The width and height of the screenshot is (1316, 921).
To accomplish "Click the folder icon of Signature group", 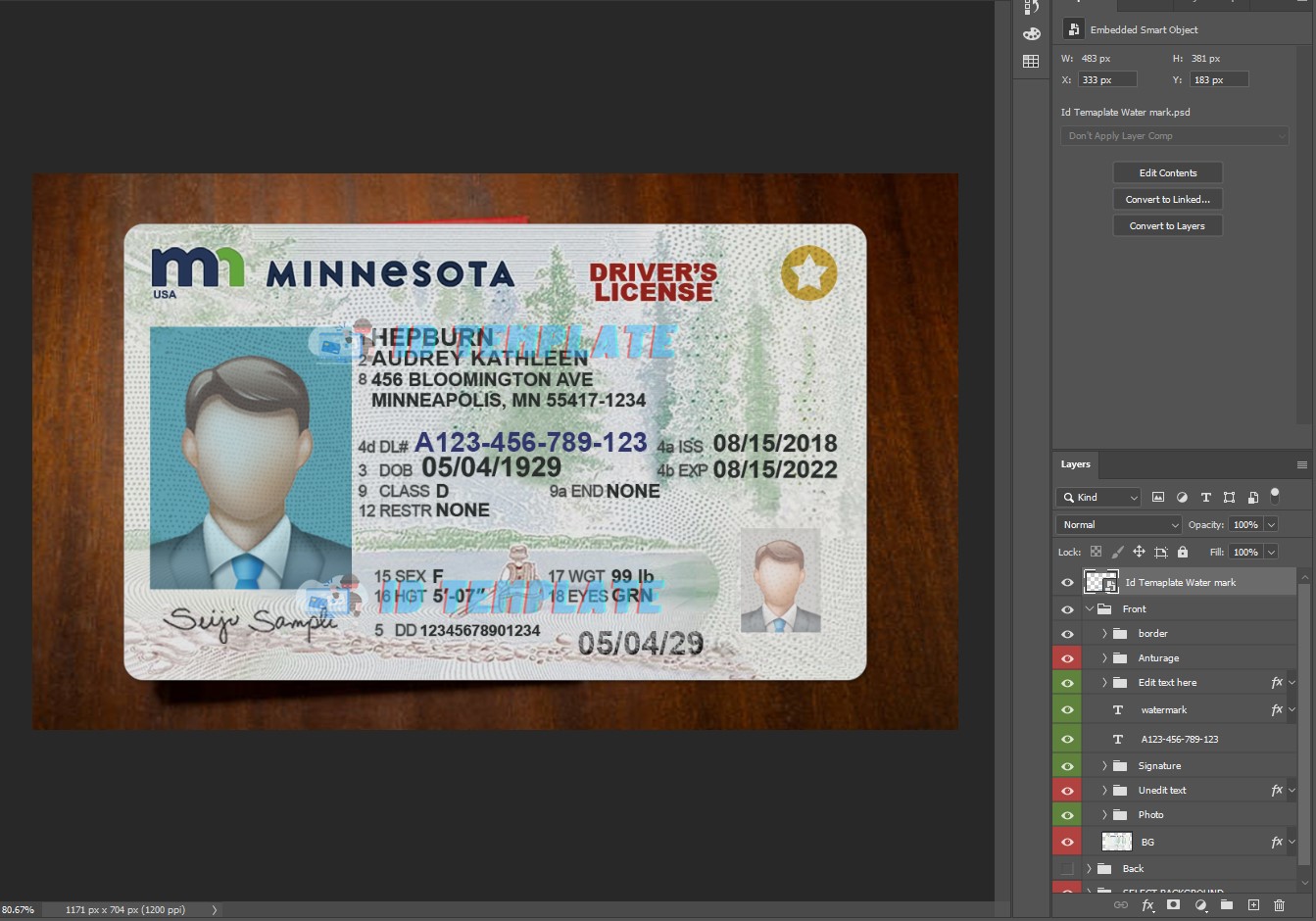I will click(1120, 765).
